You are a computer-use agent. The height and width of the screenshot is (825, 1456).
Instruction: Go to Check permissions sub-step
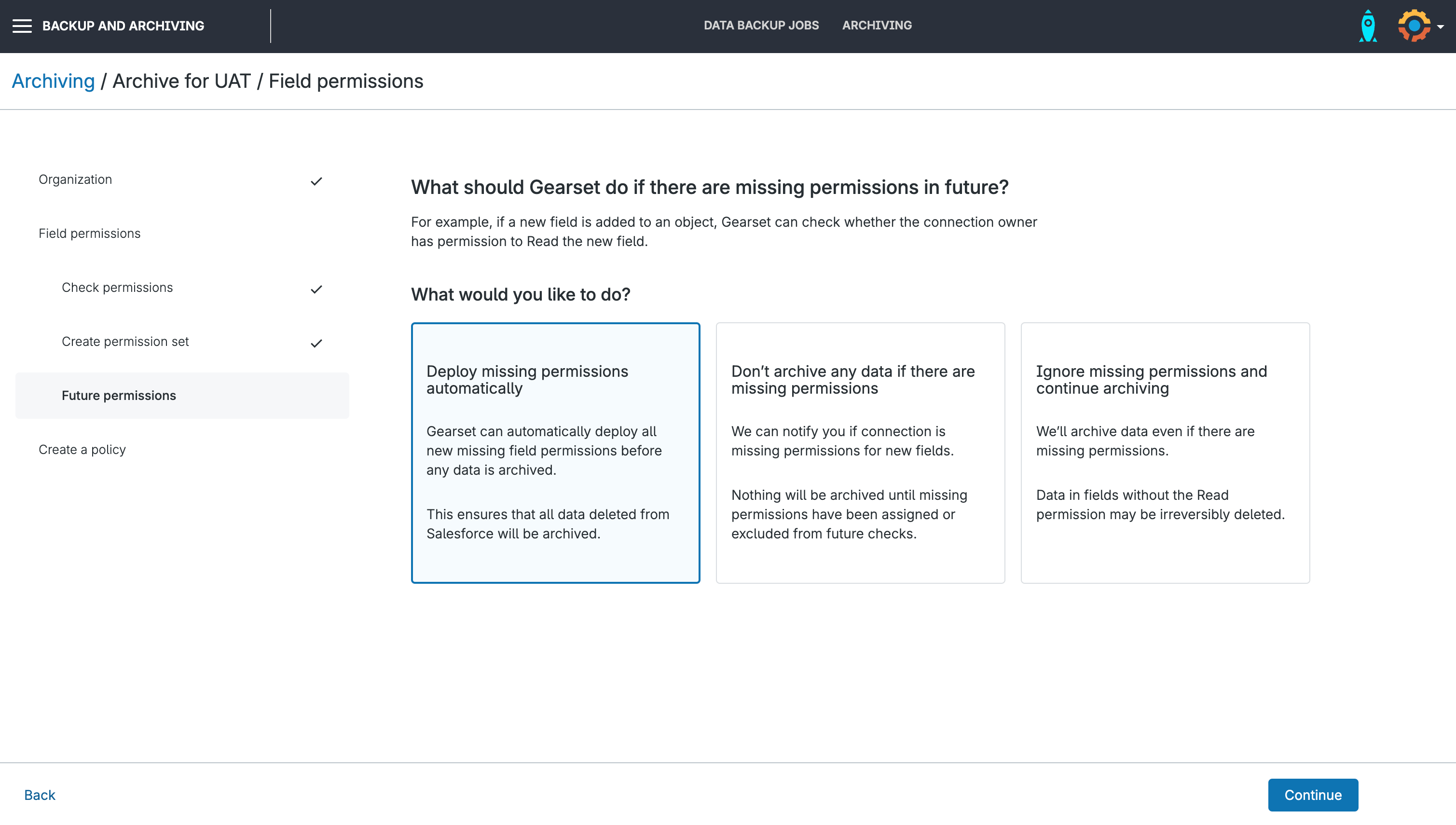tap(117, 288)
